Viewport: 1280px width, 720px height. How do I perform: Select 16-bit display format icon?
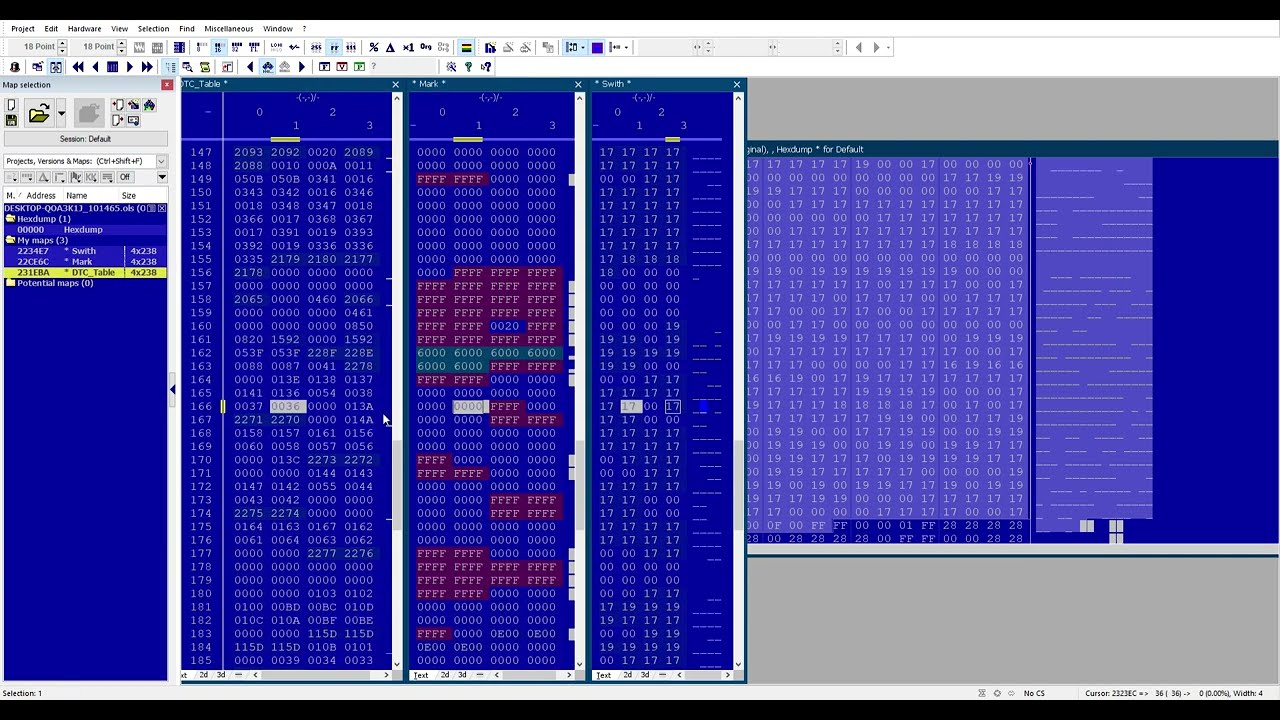point(217,47)
